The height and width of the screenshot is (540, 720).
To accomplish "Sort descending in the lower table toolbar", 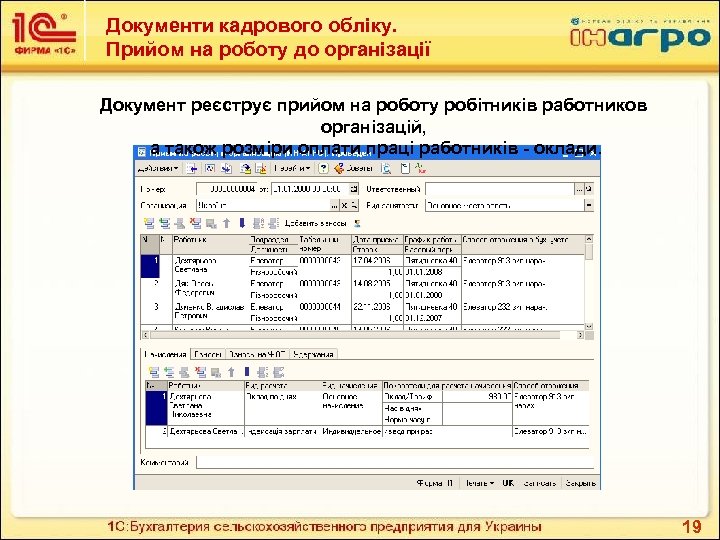I will pyautogui.click(x=278, y=372).
